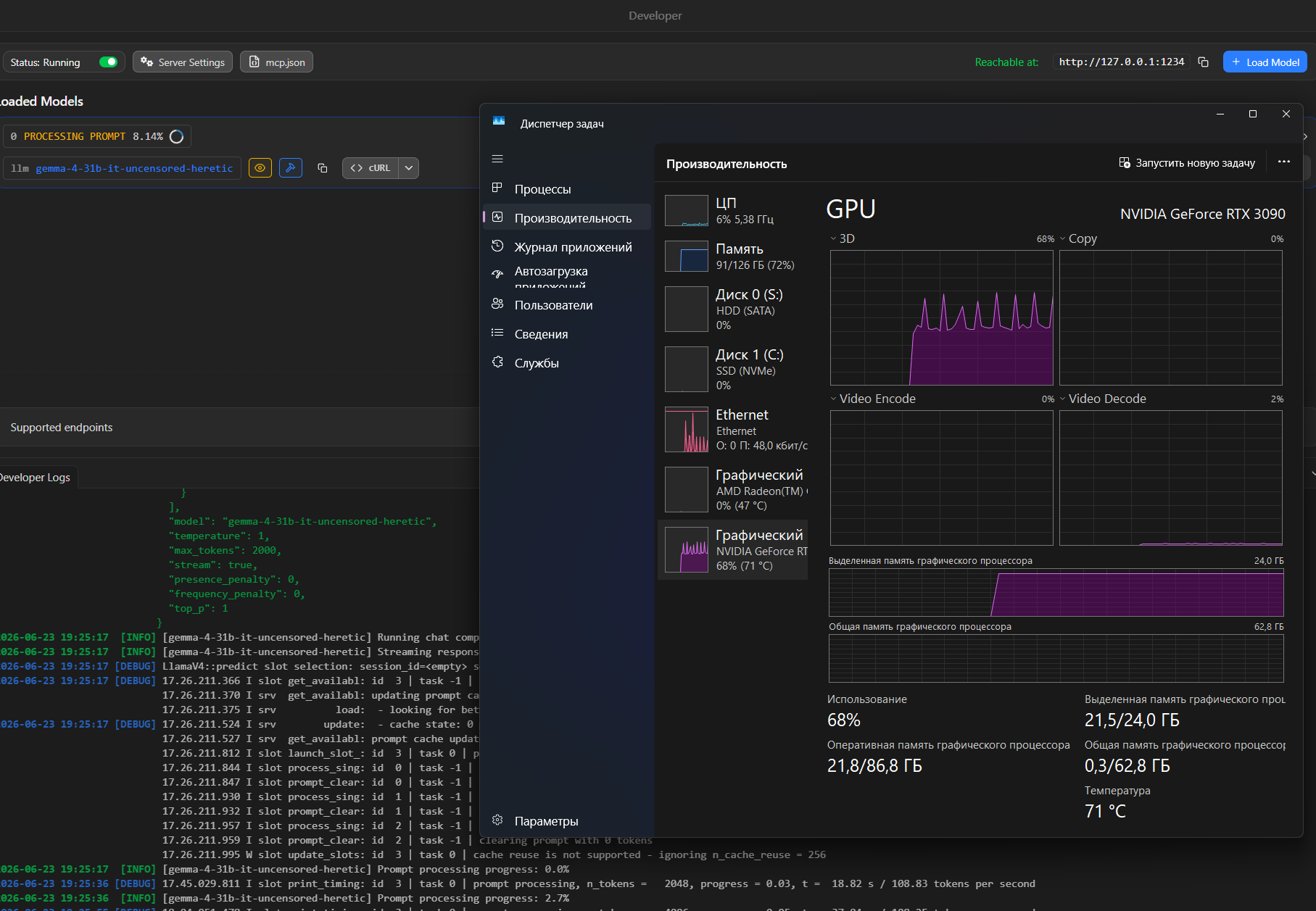Click the Load Model button

pyautogui.click(x=1265, y=62)
